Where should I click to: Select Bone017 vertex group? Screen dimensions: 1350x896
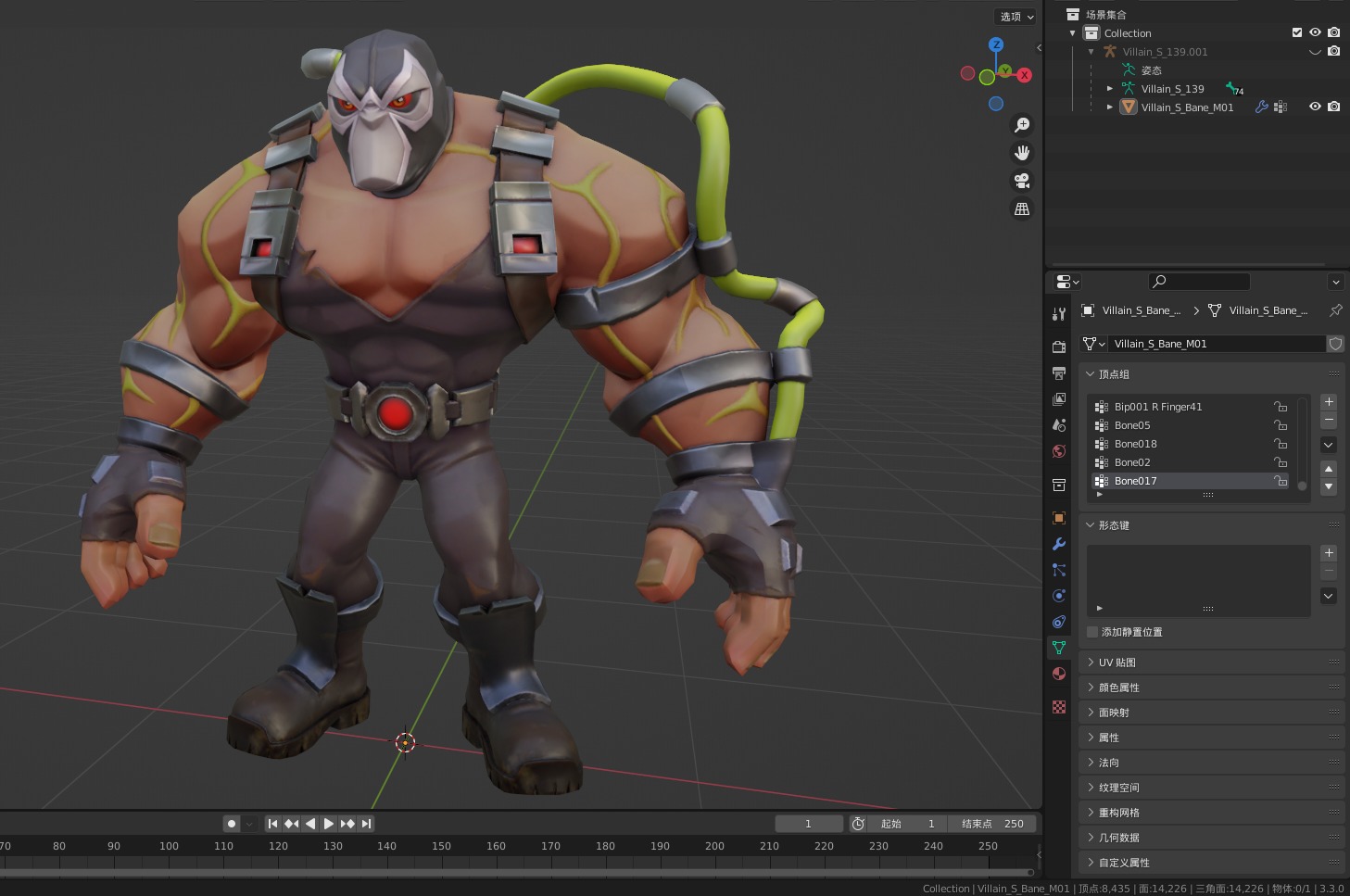point(1192,481)
